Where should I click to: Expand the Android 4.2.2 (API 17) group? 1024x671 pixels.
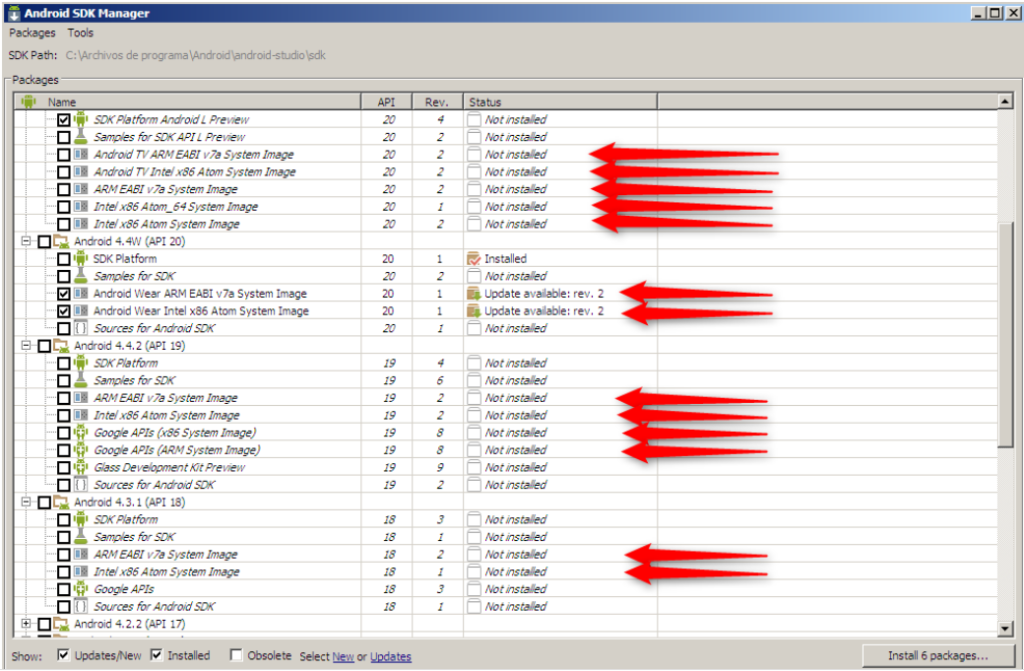(26, 623)
